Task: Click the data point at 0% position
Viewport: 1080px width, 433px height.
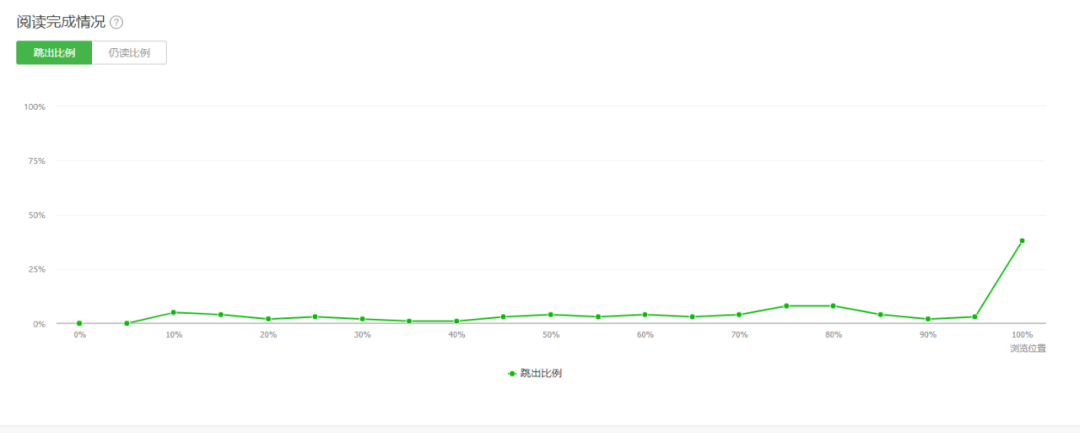Action: pos(79,324)
